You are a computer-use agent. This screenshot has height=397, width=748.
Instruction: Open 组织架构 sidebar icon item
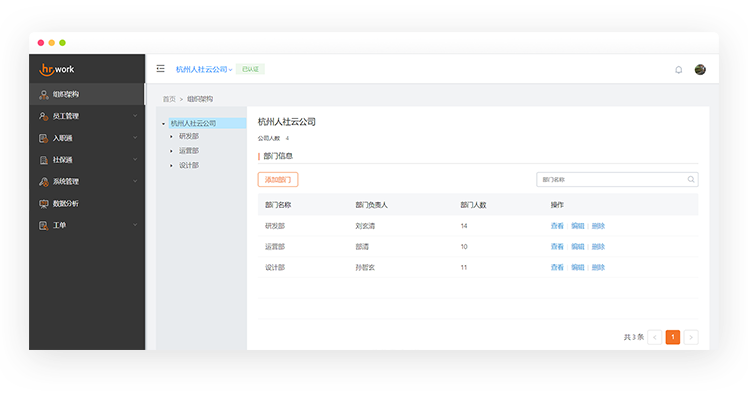pos(44,94)
